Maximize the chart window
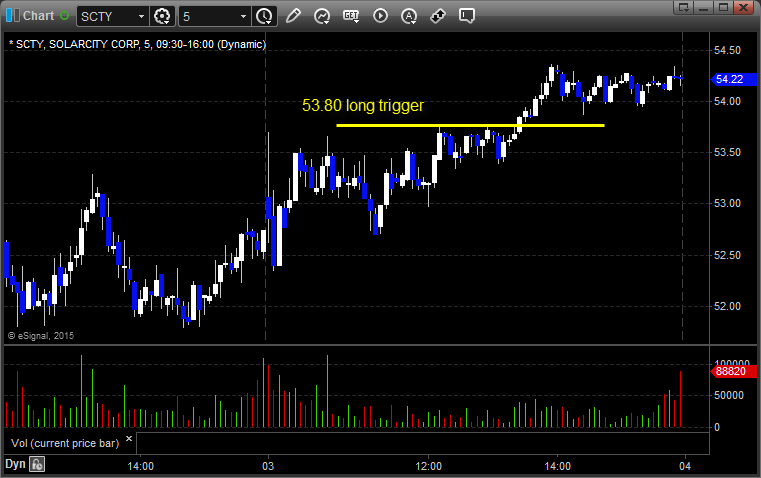The image size is (761, 478). click(723, 7)
